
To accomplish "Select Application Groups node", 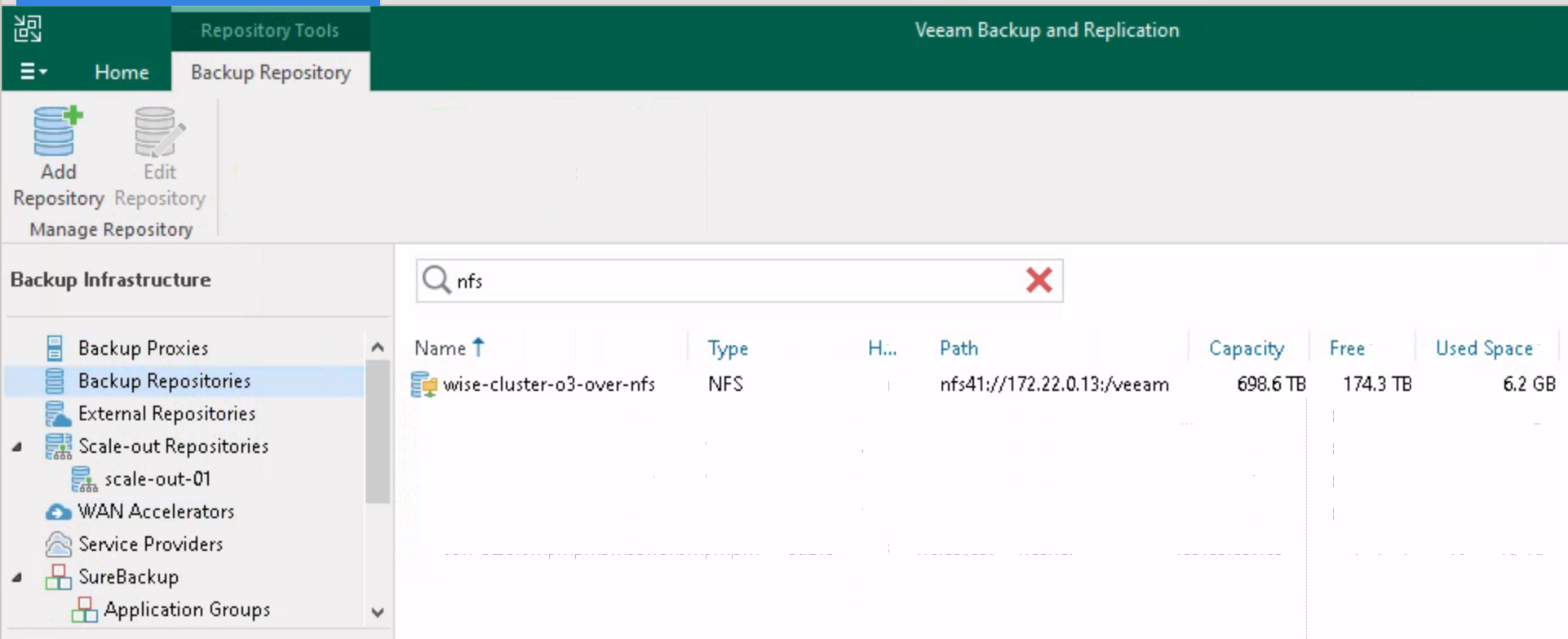I will pyautogui.click(x=187, y=609).
